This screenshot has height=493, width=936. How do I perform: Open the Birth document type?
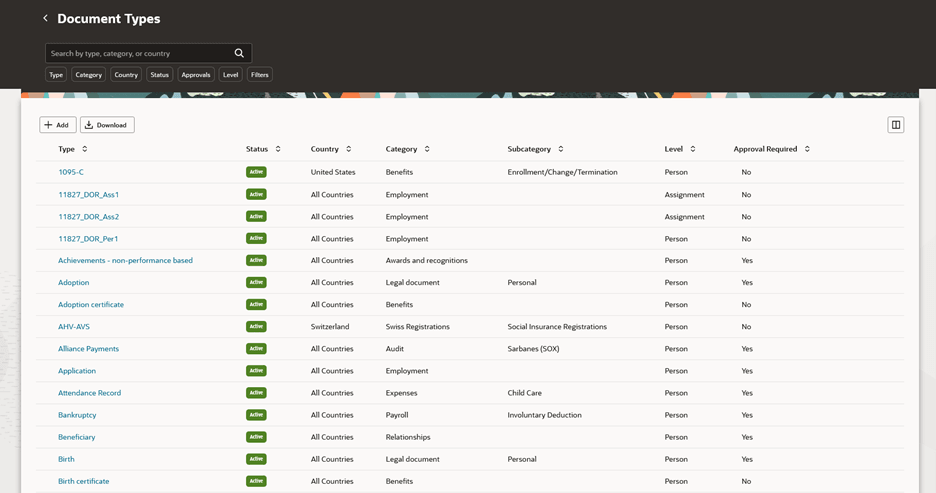pos(66,459)
